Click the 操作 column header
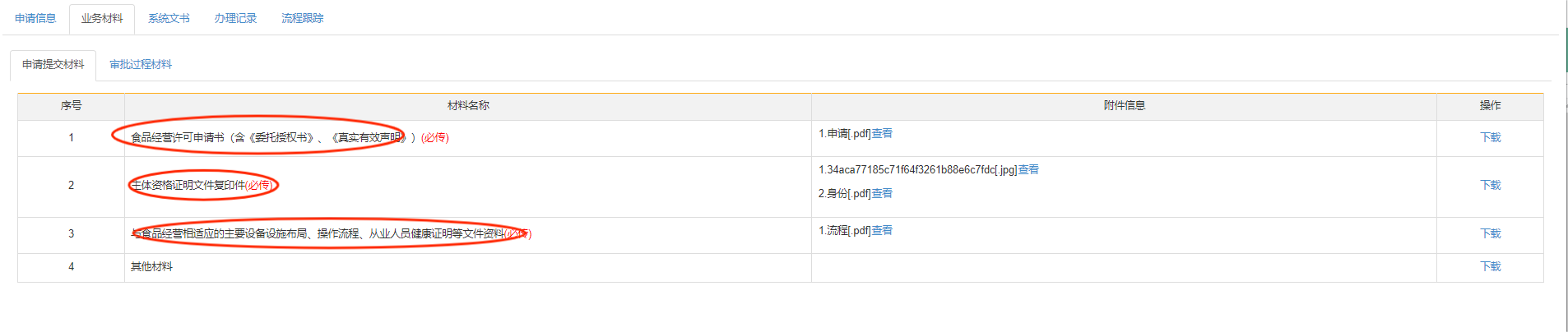 pyautogui.click(x=1490, y=105)
